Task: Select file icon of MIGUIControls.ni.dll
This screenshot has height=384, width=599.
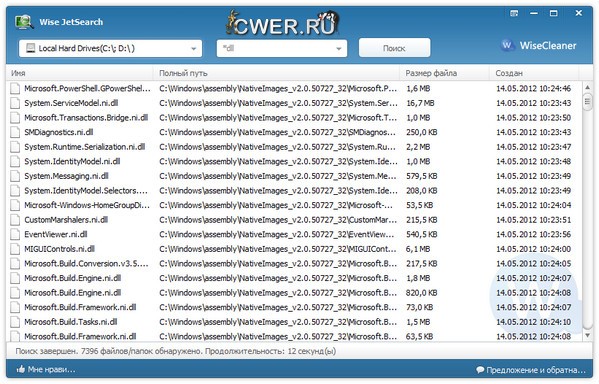Action: click(15, 249)
